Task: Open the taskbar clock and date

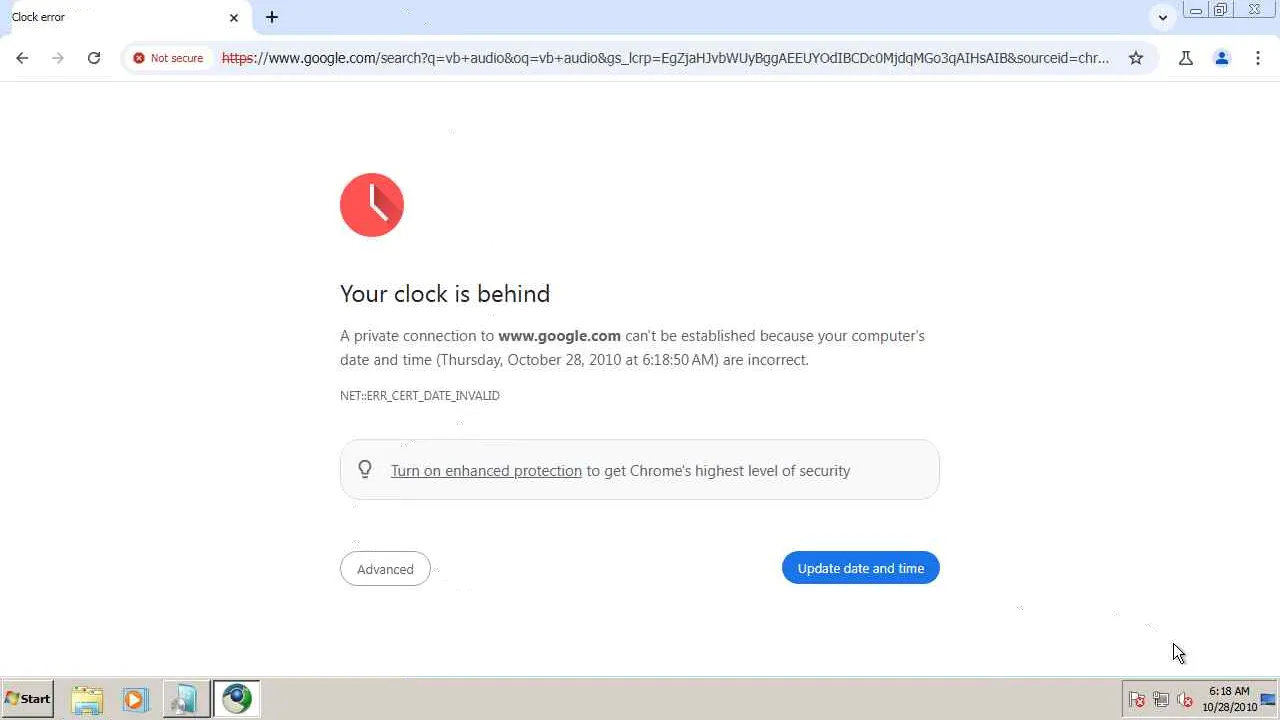Action: (1229, 699)
